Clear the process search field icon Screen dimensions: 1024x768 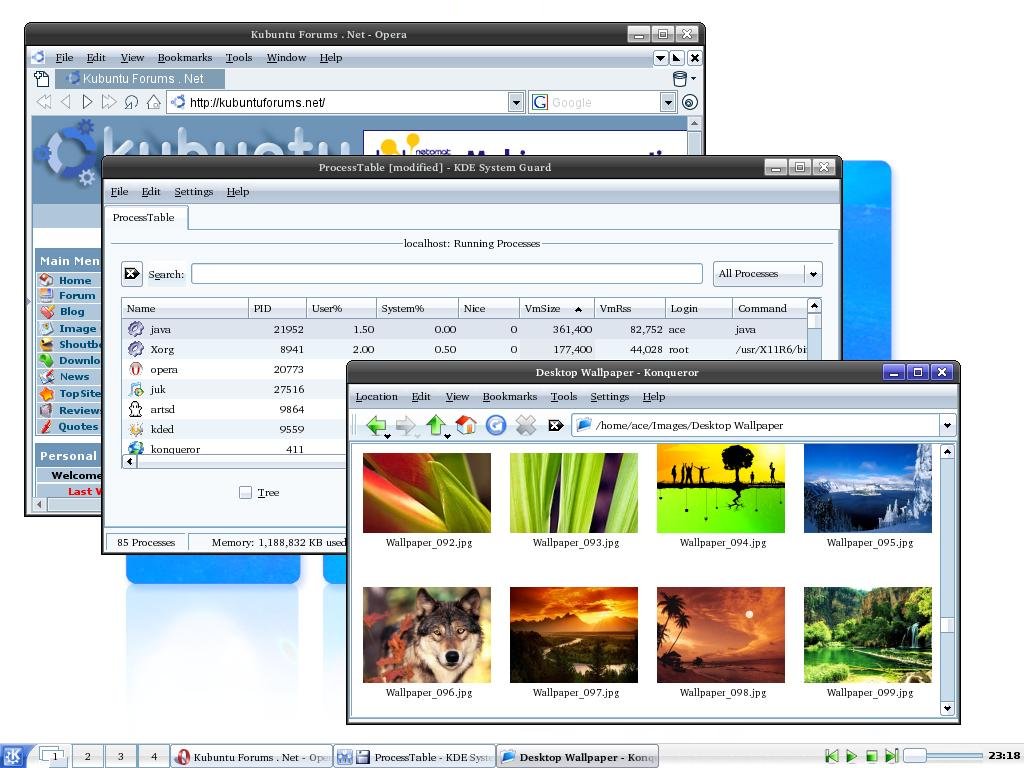[x=132, y=274]
